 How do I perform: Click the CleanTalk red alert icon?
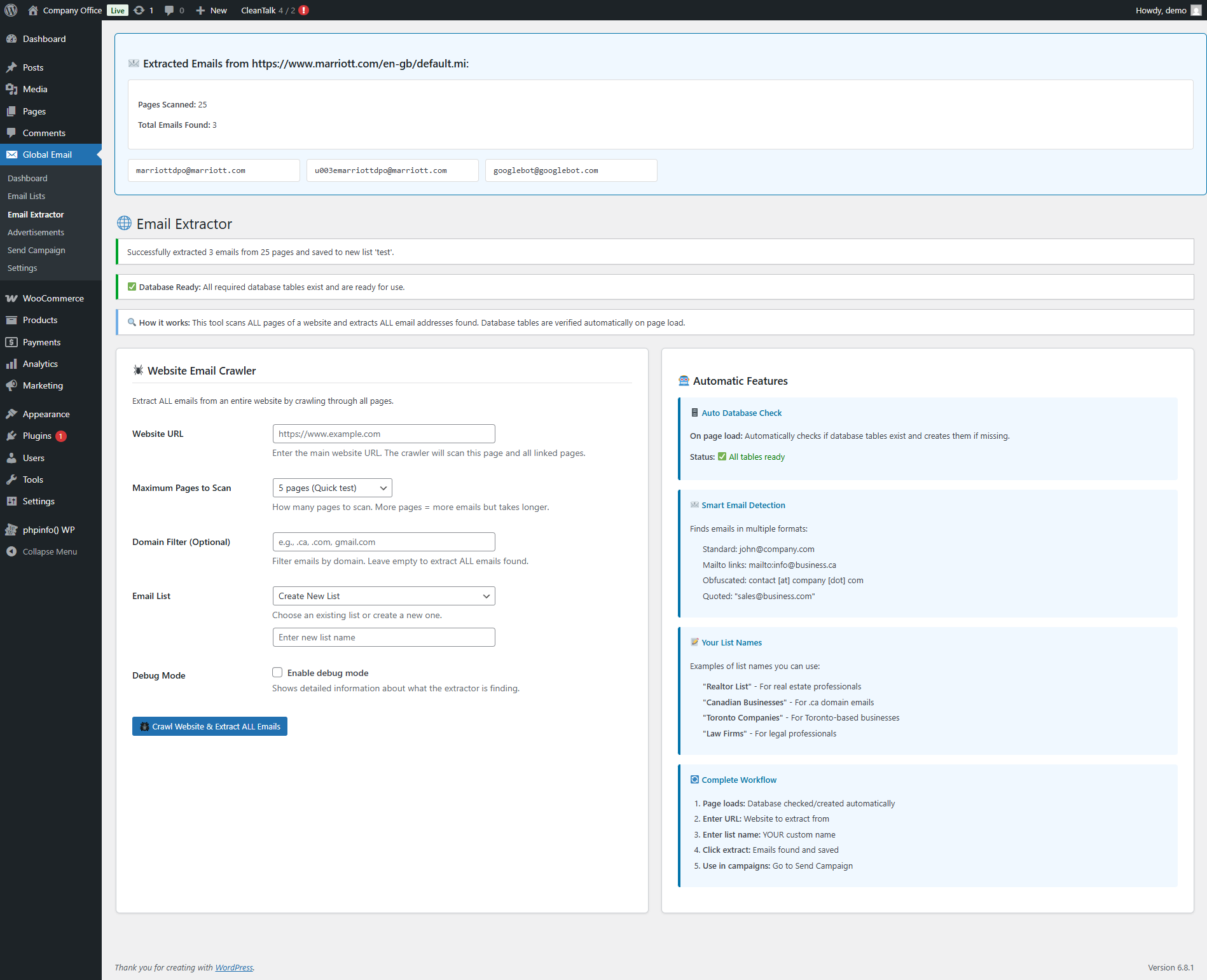tap(304, 10)
